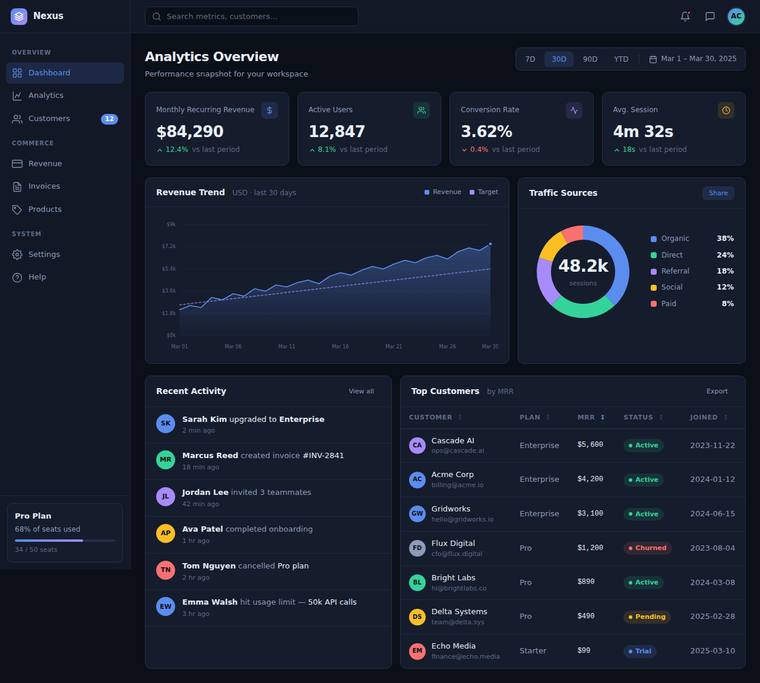Click the Help question mark icon
Image resolution: width=760 pixels, height=683 pixels.
(17, 277)
